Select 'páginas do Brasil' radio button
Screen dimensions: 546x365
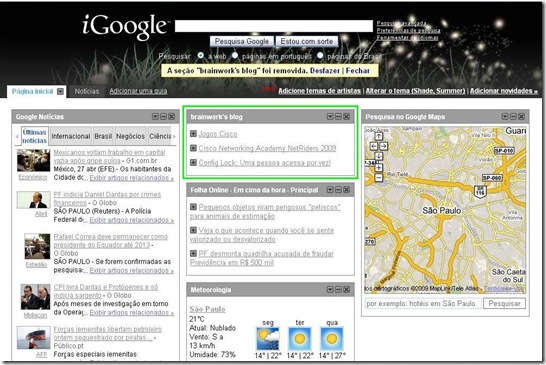pyautogui.click(x=320, y=55)
